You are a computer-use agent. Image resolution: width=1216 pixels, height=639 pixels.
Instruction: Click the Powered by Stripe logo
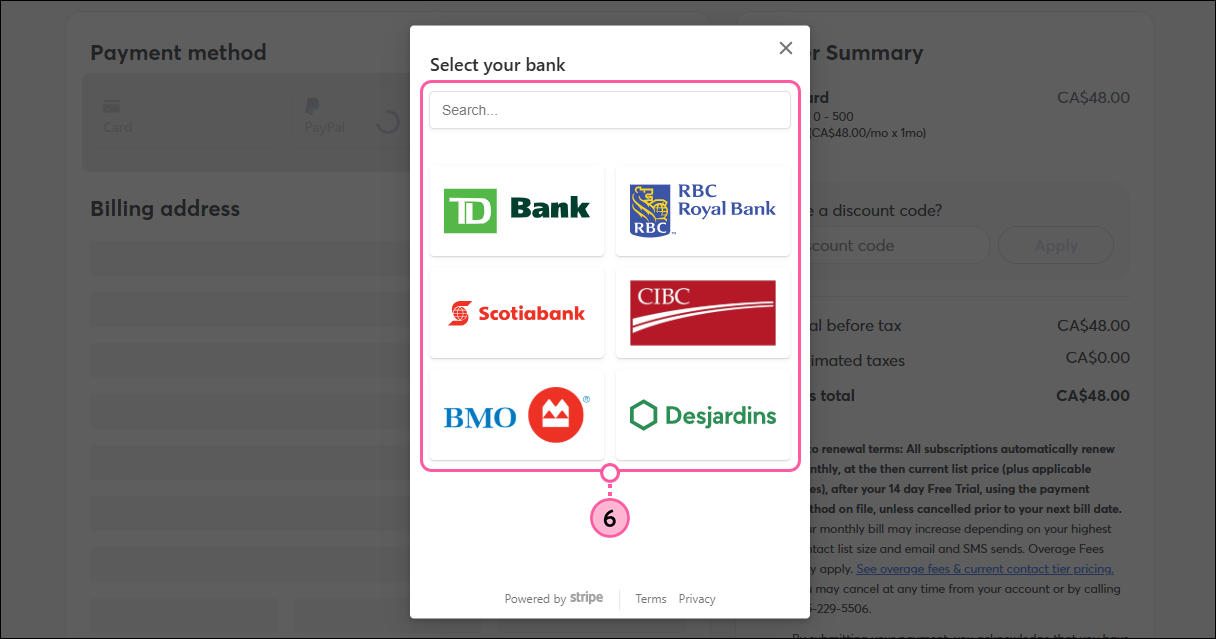pyautogui.click(x=554, y=598)
